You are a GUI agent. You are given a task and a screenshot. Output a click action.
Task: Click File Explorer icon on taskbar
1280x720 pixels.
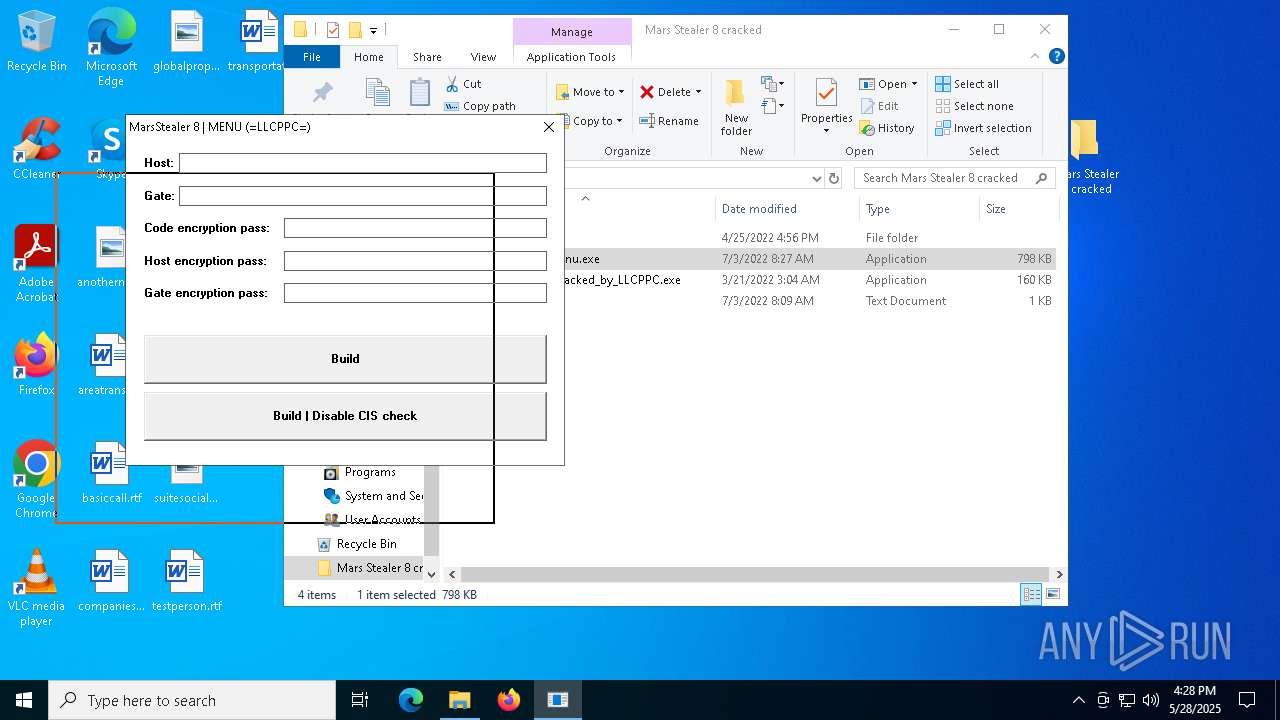click(x=459, y=700)
